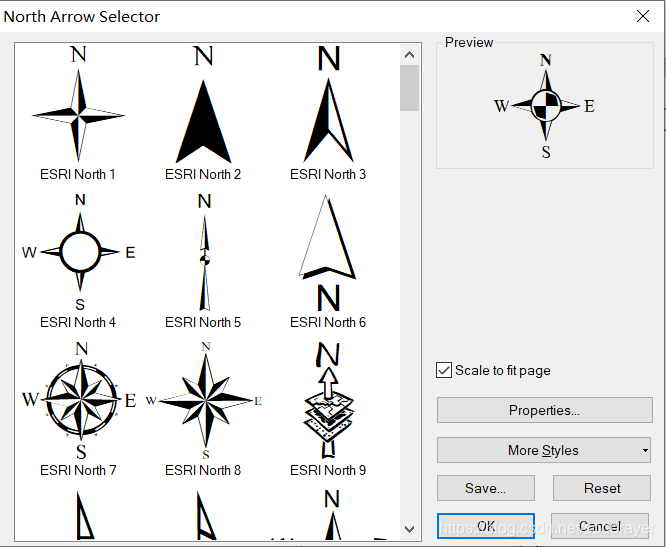Viewport: 666px width, 547px height.
Task: Expand the More Styles dropdown
Action: pyautogui.click(x=544, y=450)
